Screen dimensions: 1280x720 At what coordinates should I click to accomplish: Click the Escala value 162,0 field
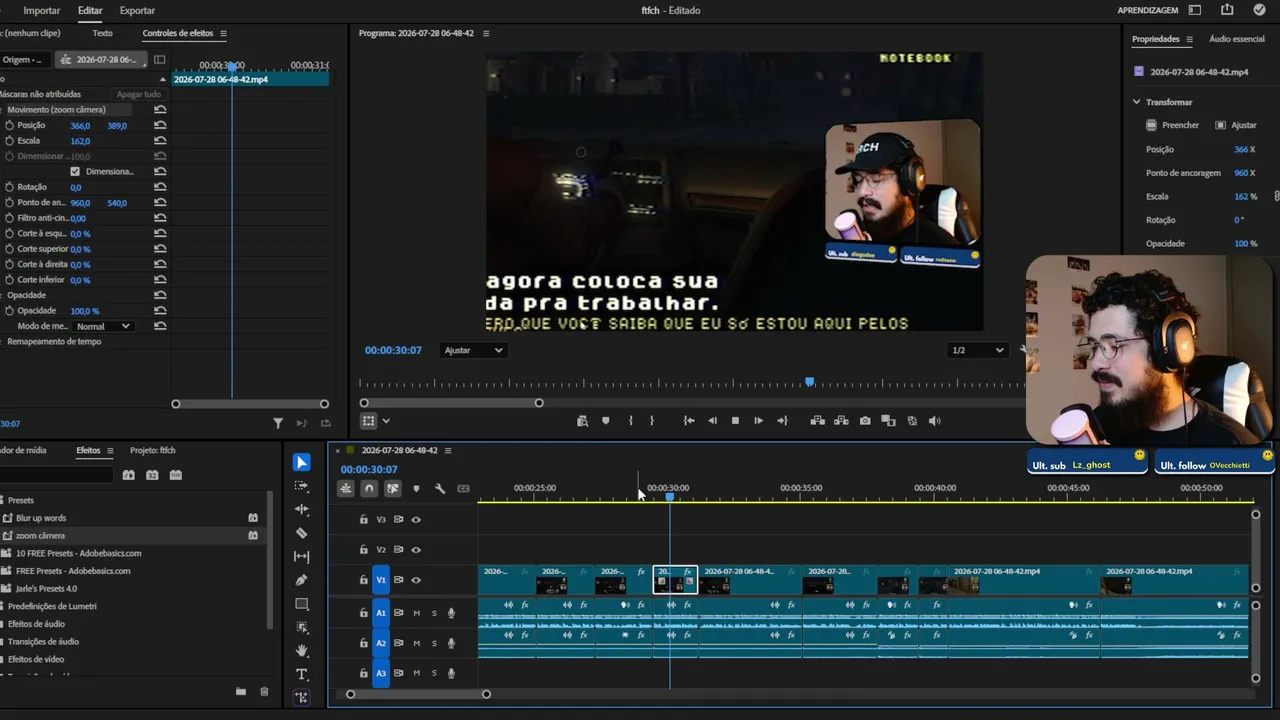point(80,141)
